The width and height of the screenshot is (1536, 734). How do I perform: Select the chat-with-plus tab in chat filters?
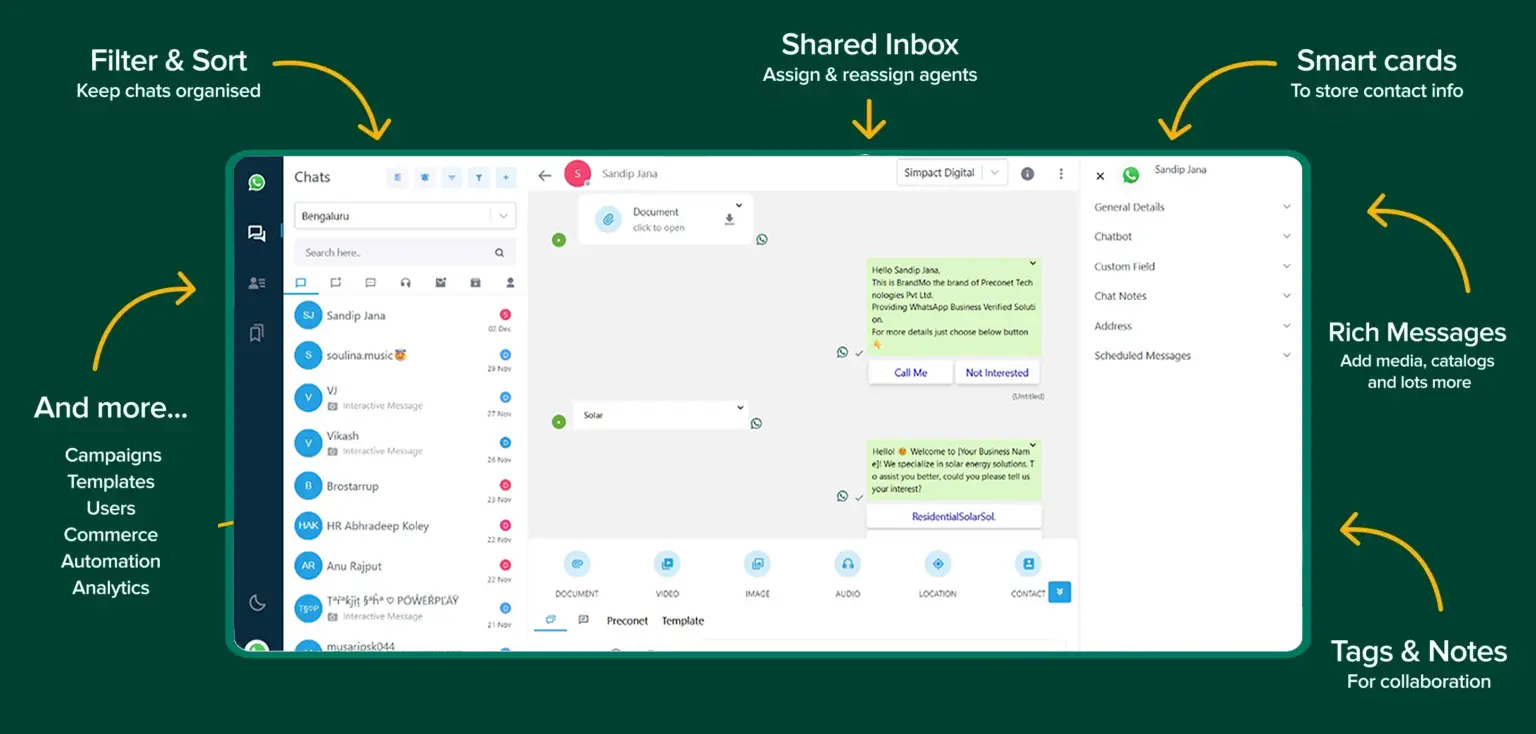click(335, 283)
